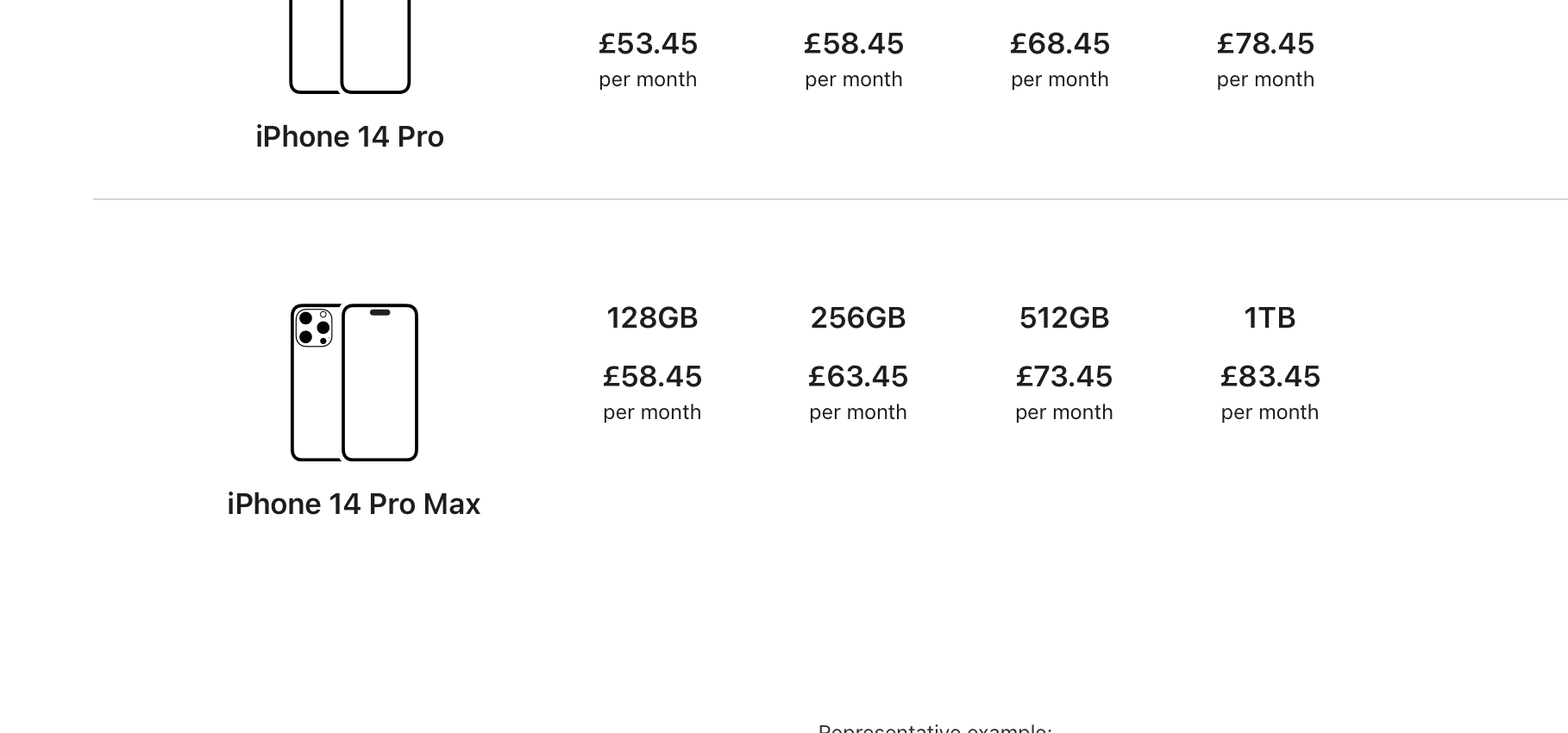Choose the 256GB storage heading
Image resolution: width=1568 pixels, height=733 pixels.
[x=857, y=318]
